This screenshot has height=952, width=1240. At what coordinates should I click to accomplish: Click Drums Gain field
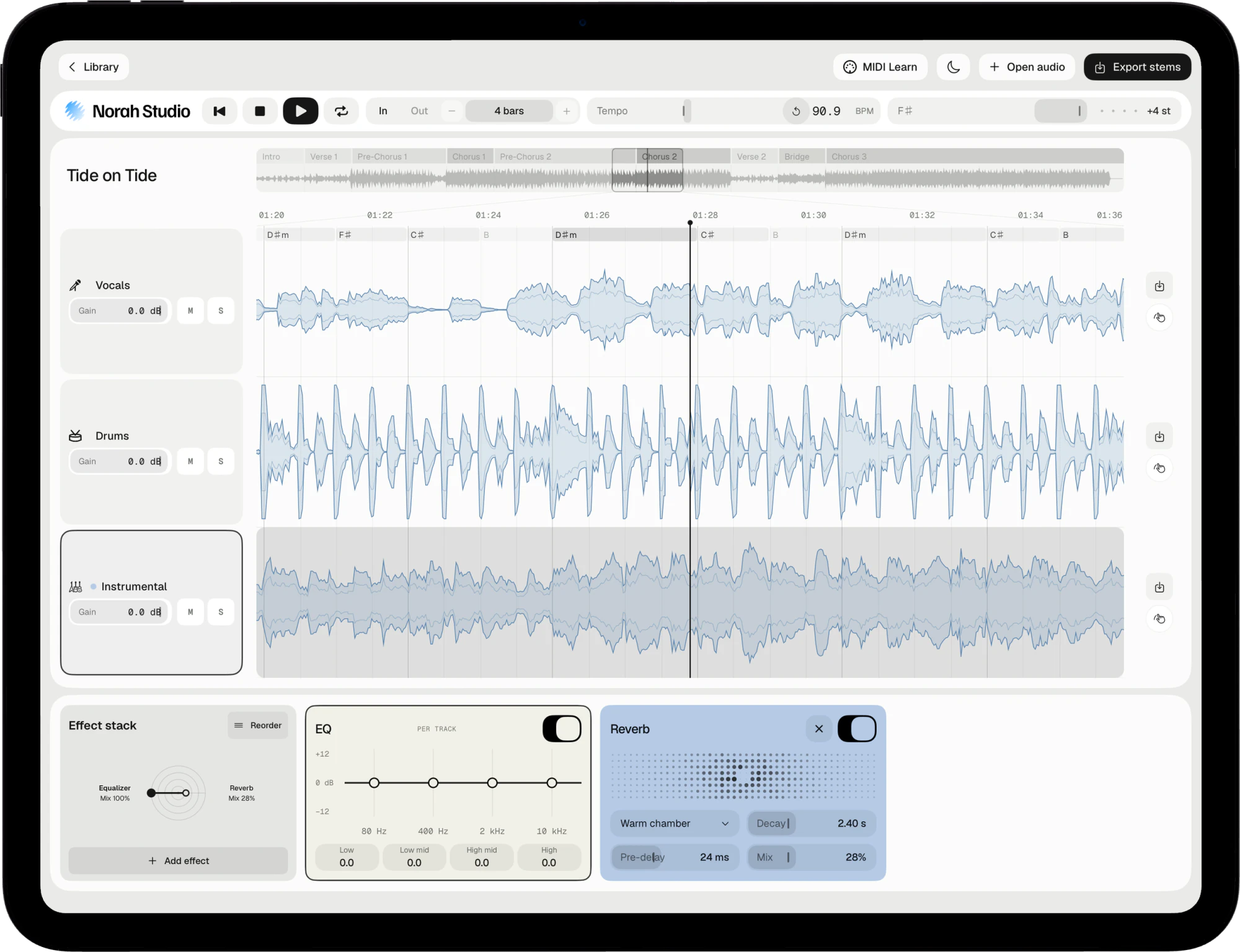point(119,461)
